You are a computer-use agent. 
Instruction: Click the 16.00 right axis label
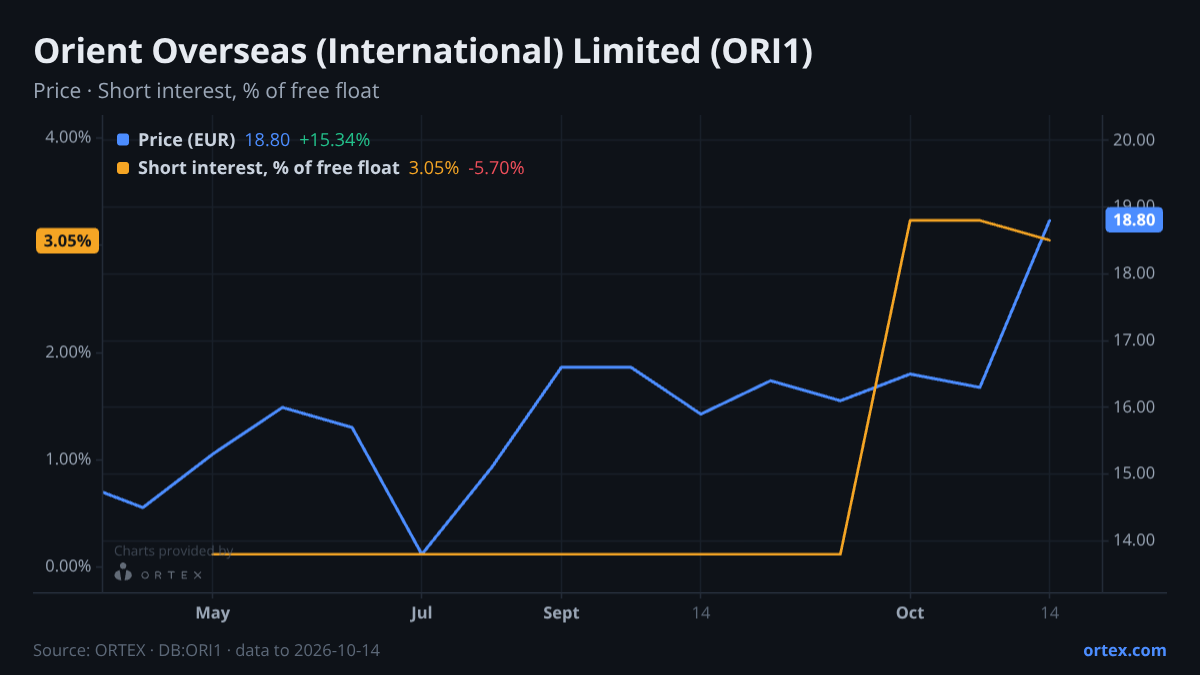click(x=1134, y=407)
